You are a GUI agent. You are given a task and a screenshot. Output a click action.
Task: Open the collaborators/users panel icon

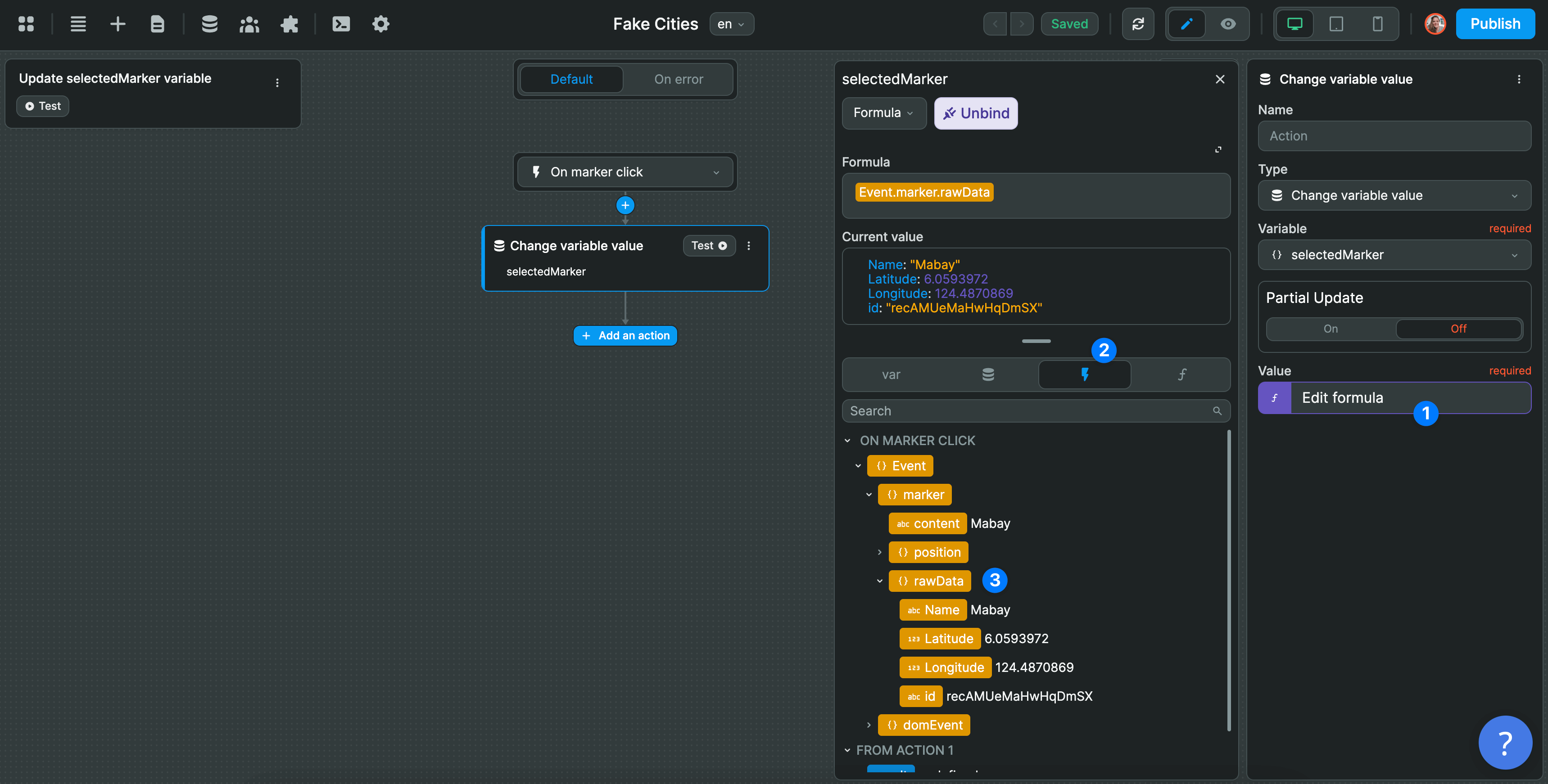point(249,24)
